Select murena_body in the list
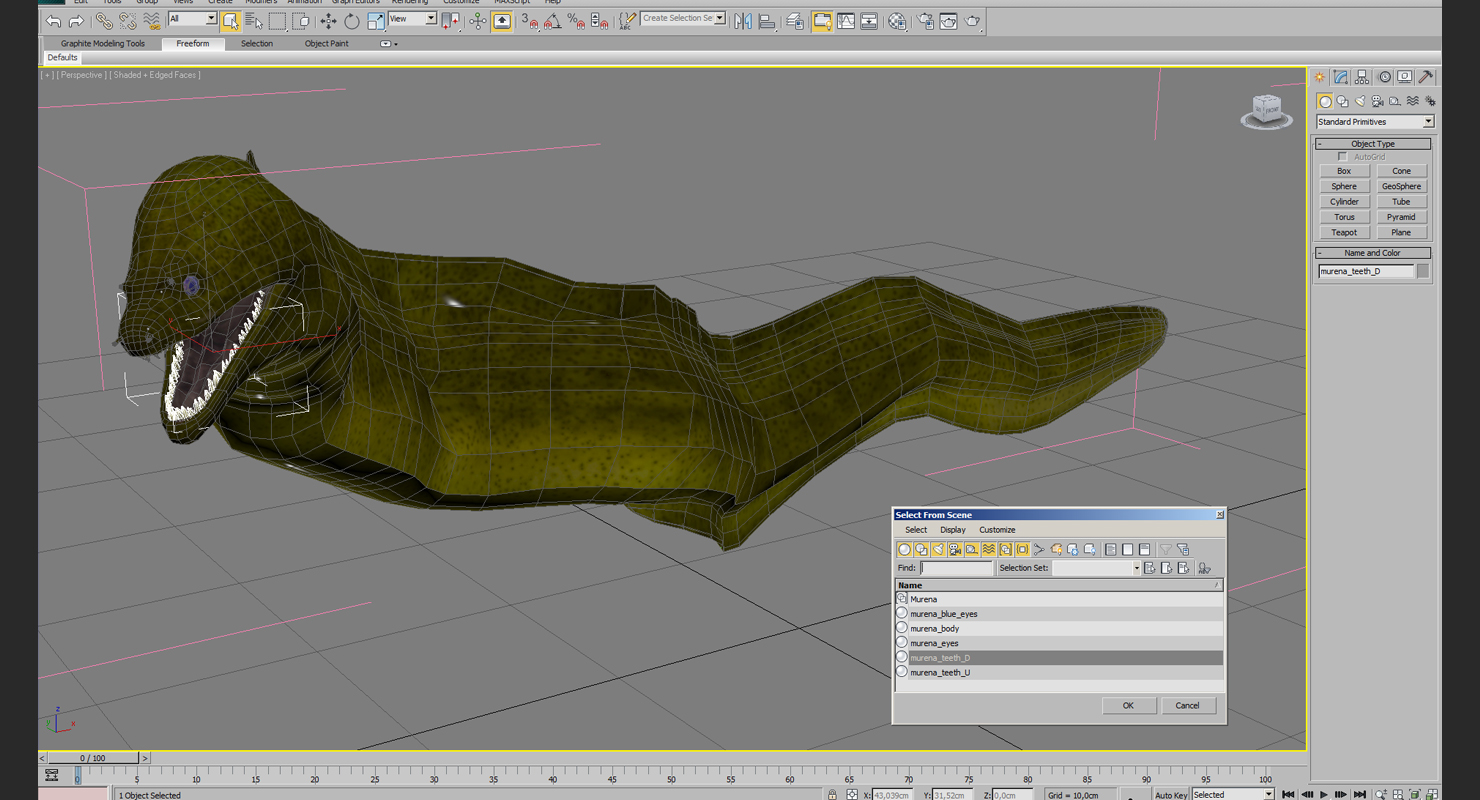The height and width of the screenshot is (800, 1480). [x=1059, y=628]
